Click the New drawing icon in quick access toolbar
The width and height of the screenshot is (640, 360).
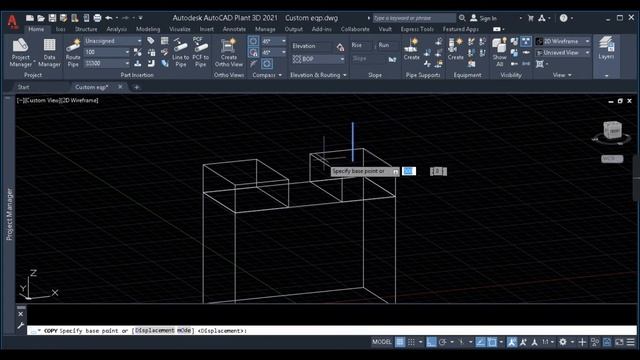point(30,18)
